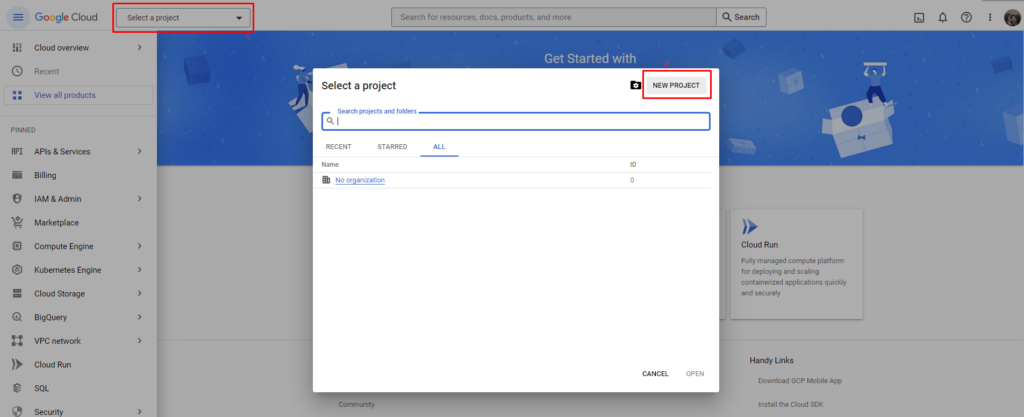The height and width of the screenshot is (417, 1024).
Task: Activate Cloud Shell terminal icon
Action: [919, 17]
